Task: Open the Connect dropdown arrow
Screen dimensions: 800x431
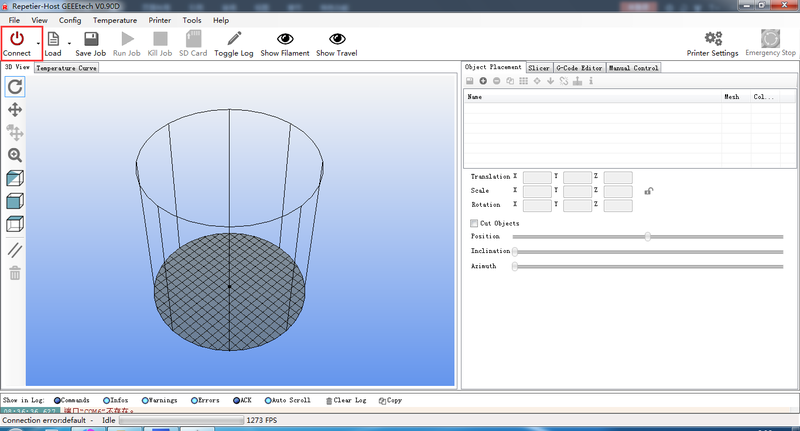Action: coord(38,44)
